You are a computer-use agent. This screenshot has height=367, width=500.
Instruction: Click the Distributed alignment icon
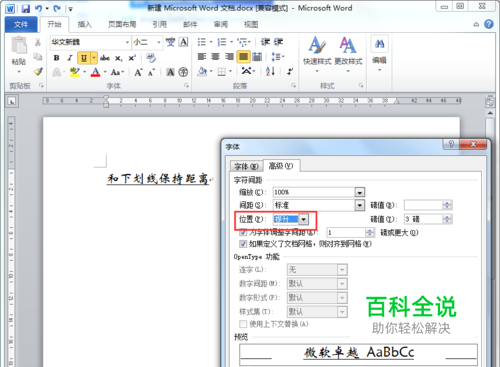point(257,57)
